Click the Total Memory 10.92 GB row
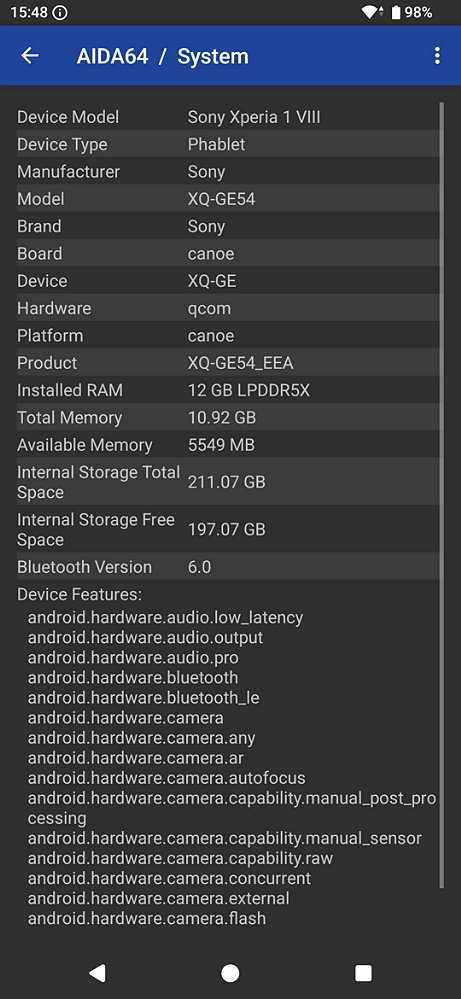The height and width of the screenshot is (999, 461). 228,417
